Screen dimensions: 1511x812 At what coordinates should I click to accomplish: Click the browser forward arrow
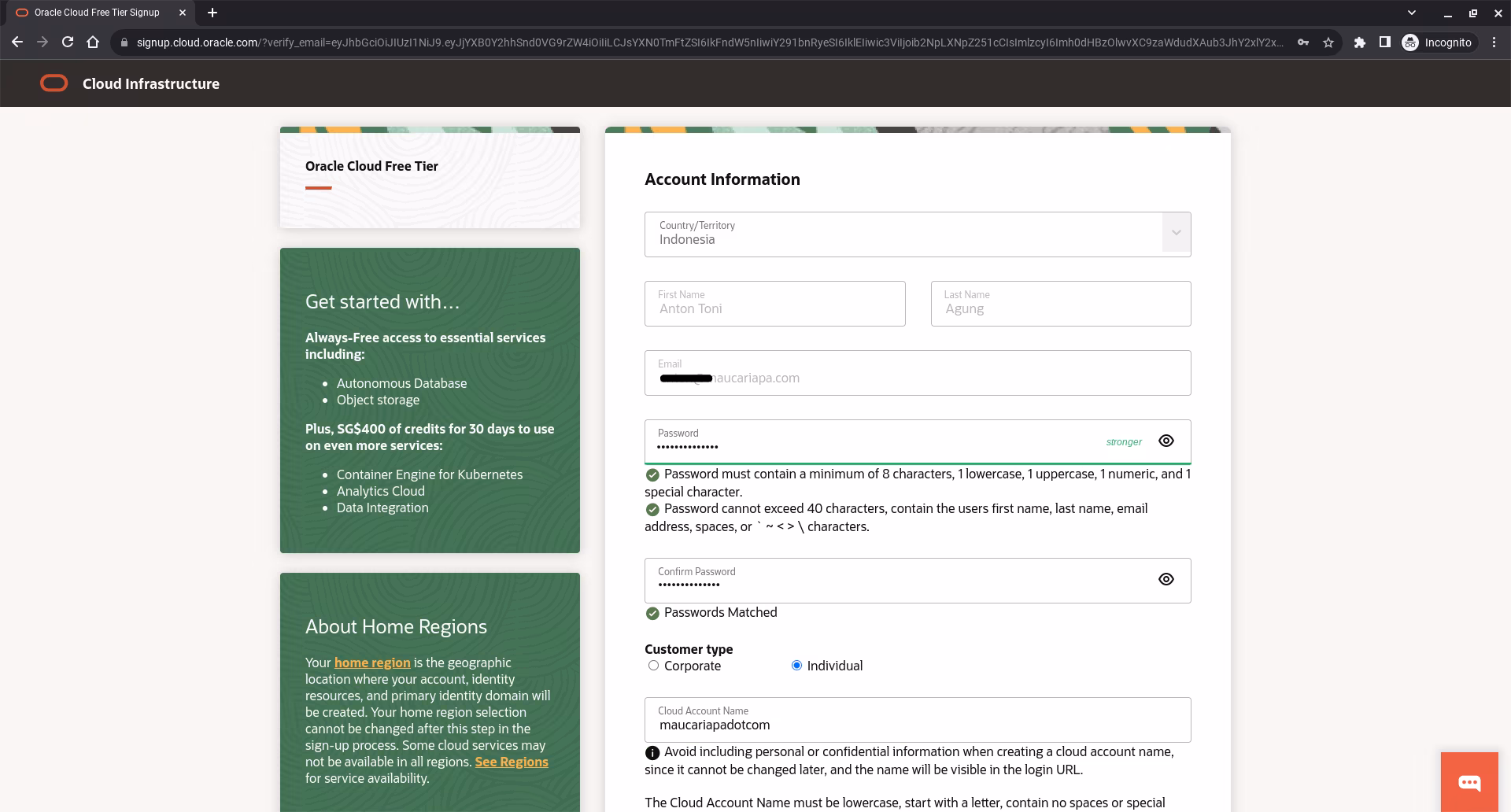[x=42, y=42]
